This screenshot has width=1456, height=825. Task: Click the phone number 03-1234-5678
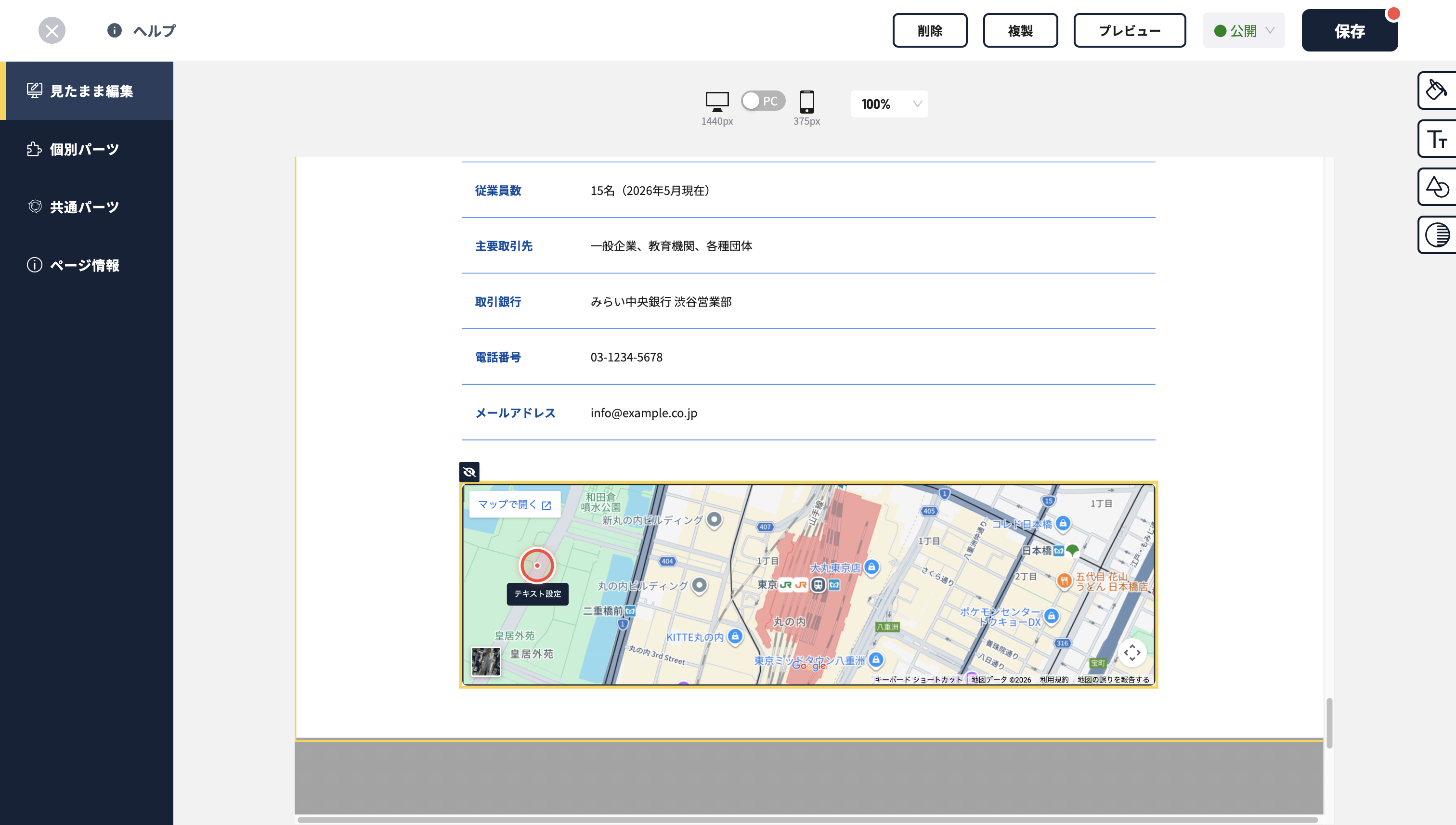[627, 357]
